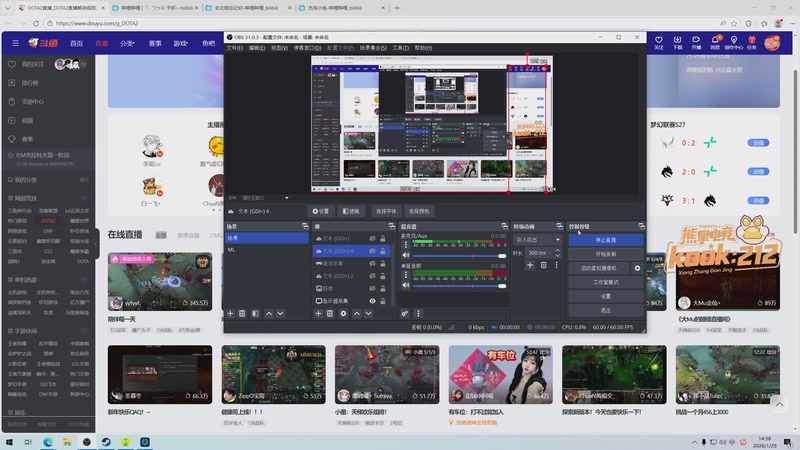The height and width of the screenshot is (450, 800).
Task: Open Desktop Audio channel options dots
Action: (406, 275)
